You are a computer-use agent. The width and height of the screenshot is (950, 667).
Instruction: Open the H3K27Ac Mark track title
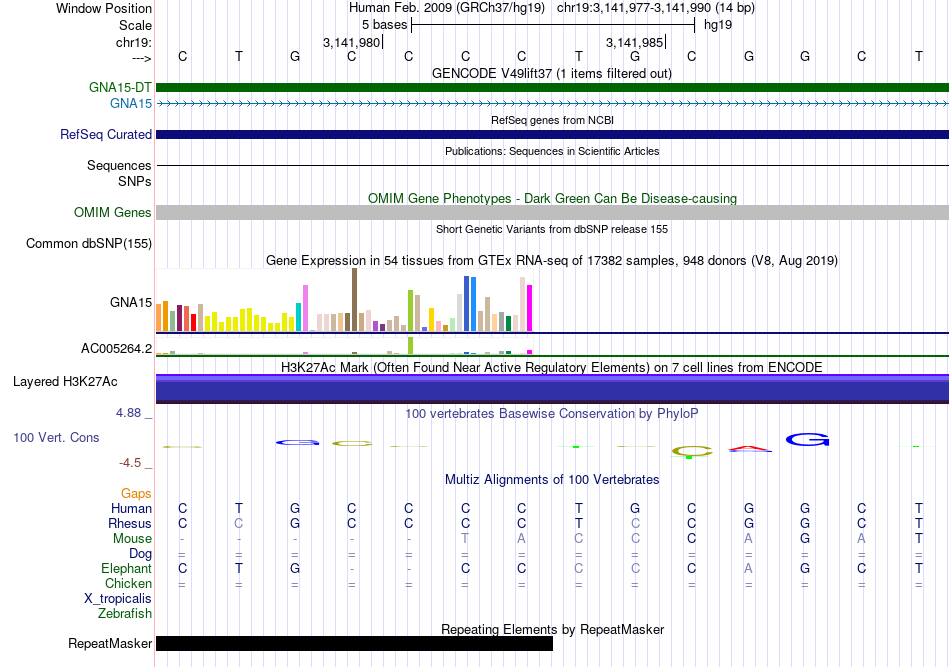coord(552,367)
